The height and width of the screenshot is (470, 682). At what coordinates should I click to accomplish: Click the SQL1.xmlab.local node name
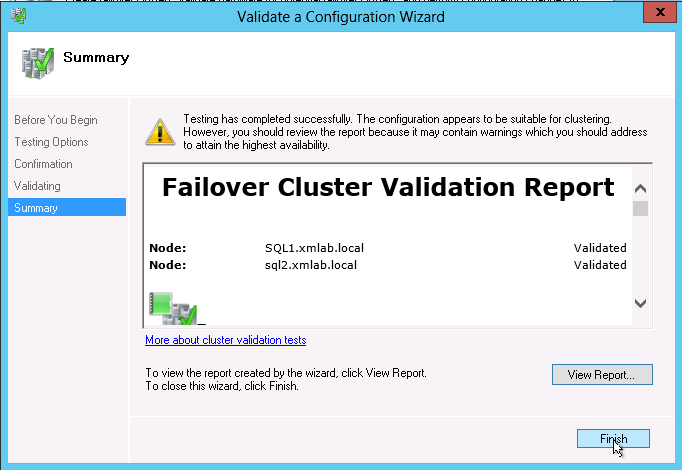click(x=304, y=248)
